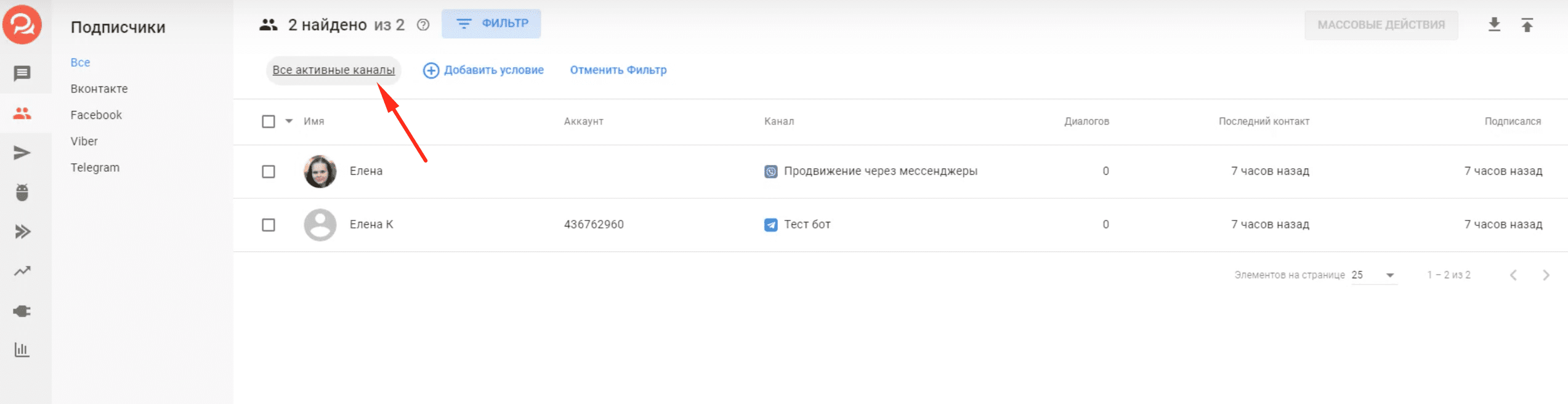Toggle the select-all checkbox in table header

(269, 121)
